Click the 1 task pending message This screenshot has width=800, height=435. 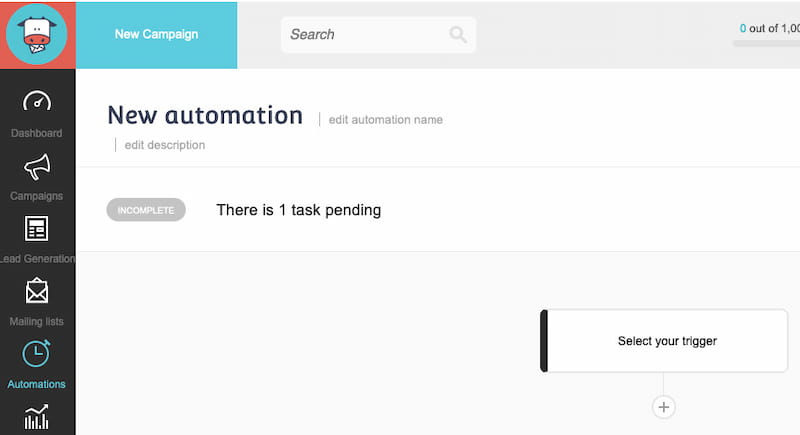coord(298,210)
